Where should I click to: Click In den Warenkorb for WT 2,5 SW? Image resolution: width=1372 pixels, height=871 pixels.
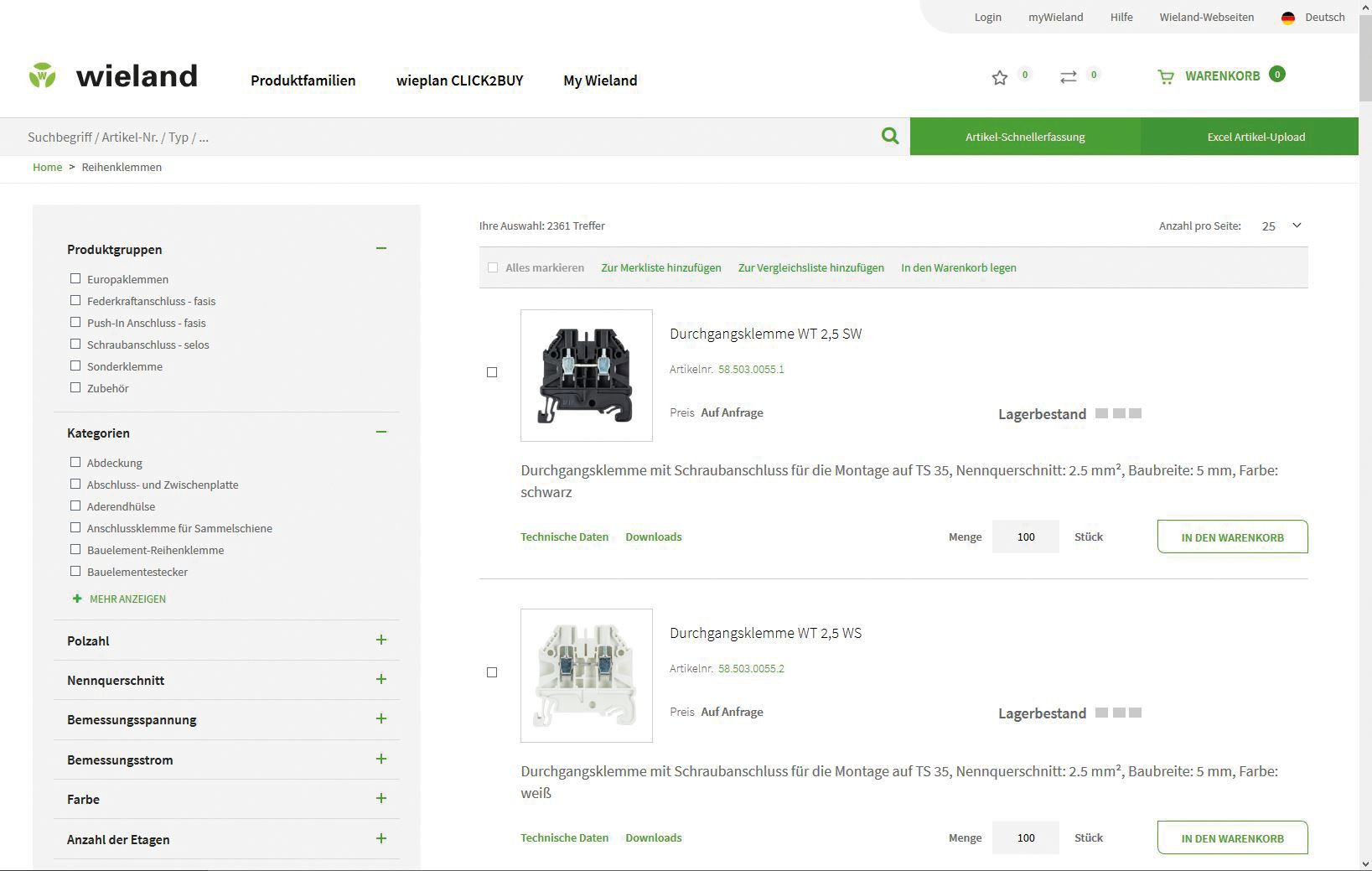point(1232,537)
